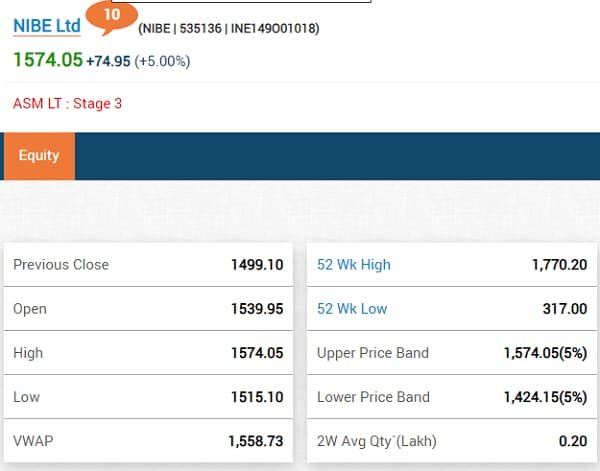This screenshot has height=471, width=600.
Task: Click the Open price value 1539.95
Action: pos(252,309)
